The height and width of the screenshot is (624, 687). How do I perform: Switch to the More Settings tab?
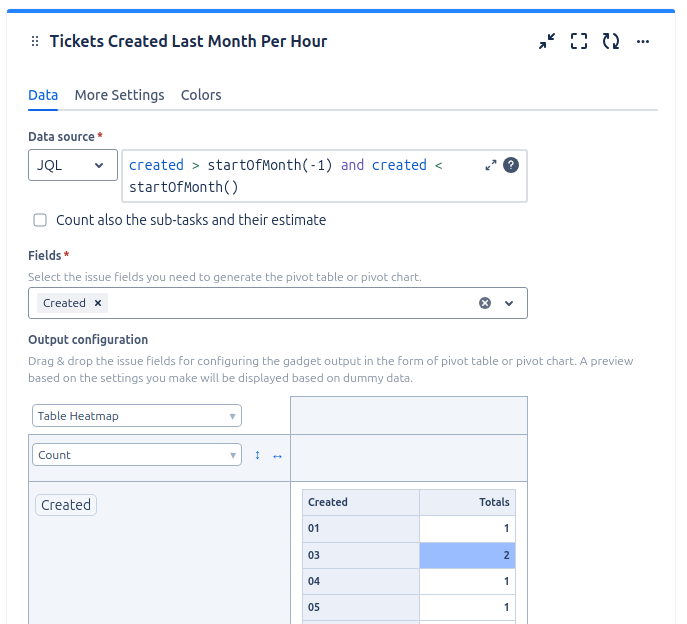tap(119, 95)
